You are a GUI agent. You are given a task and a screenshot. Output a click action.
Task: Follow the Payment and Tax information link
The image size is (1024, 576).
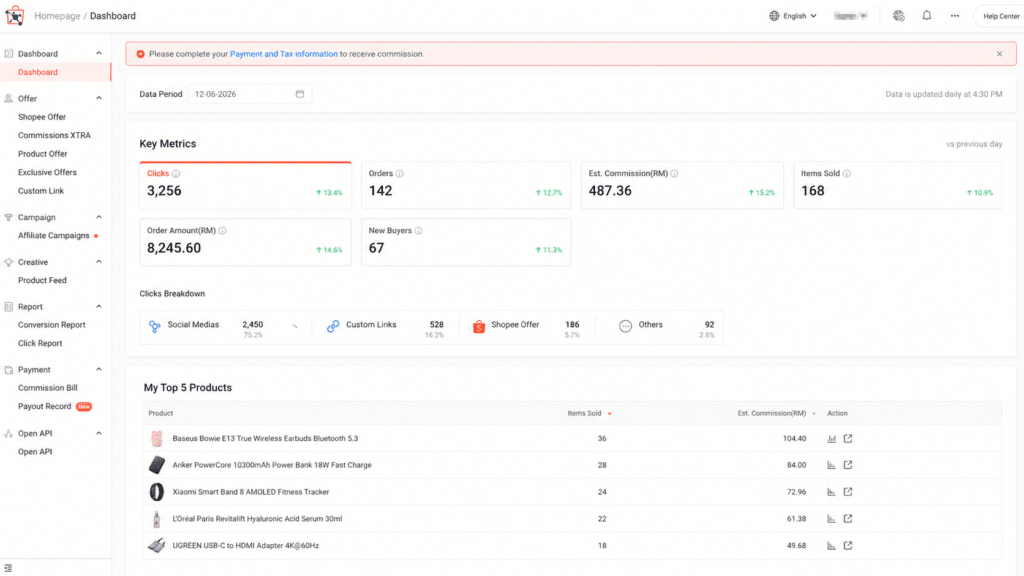point(283,54)
